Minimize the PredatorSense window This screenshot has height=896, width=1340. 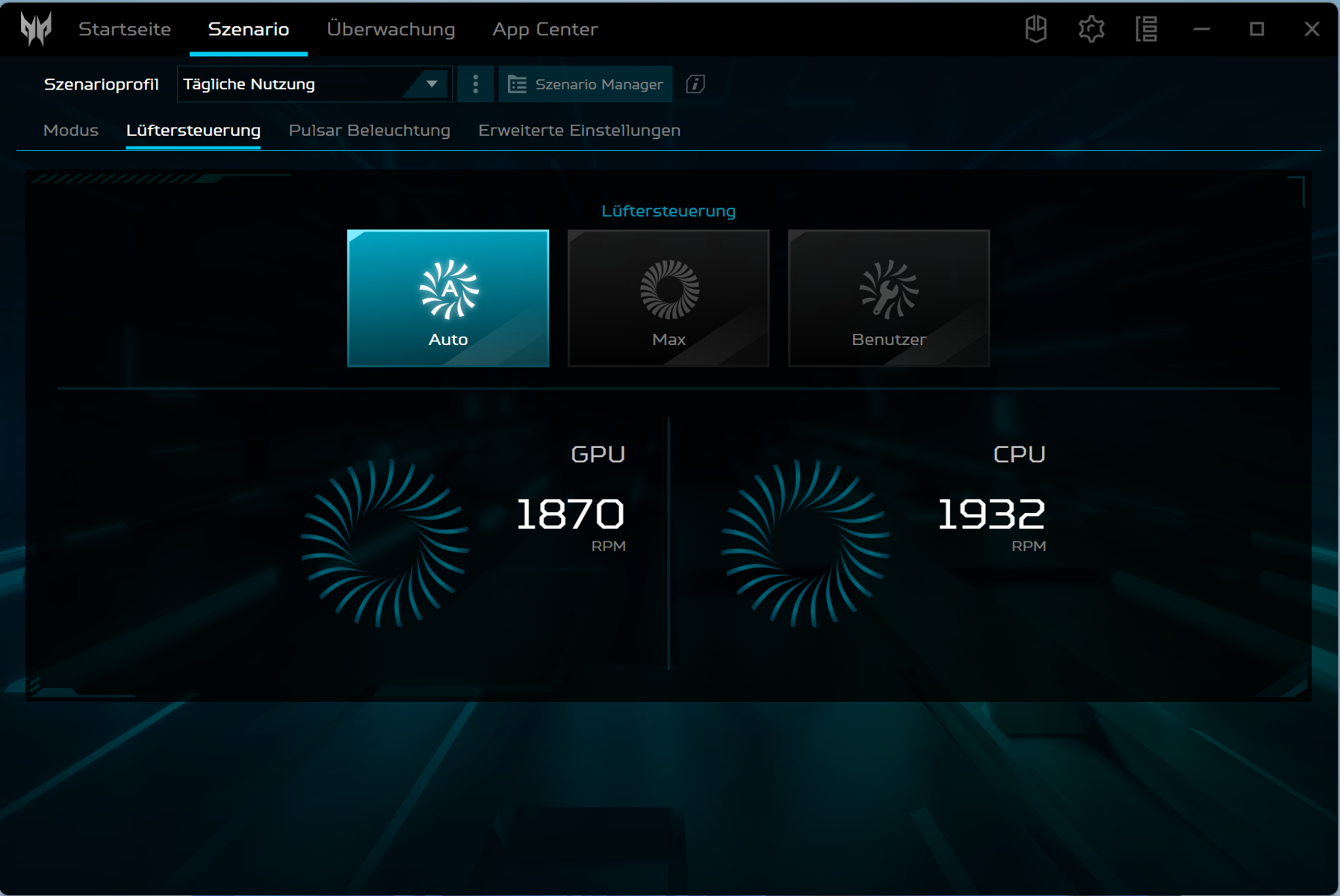[1202, 29]
